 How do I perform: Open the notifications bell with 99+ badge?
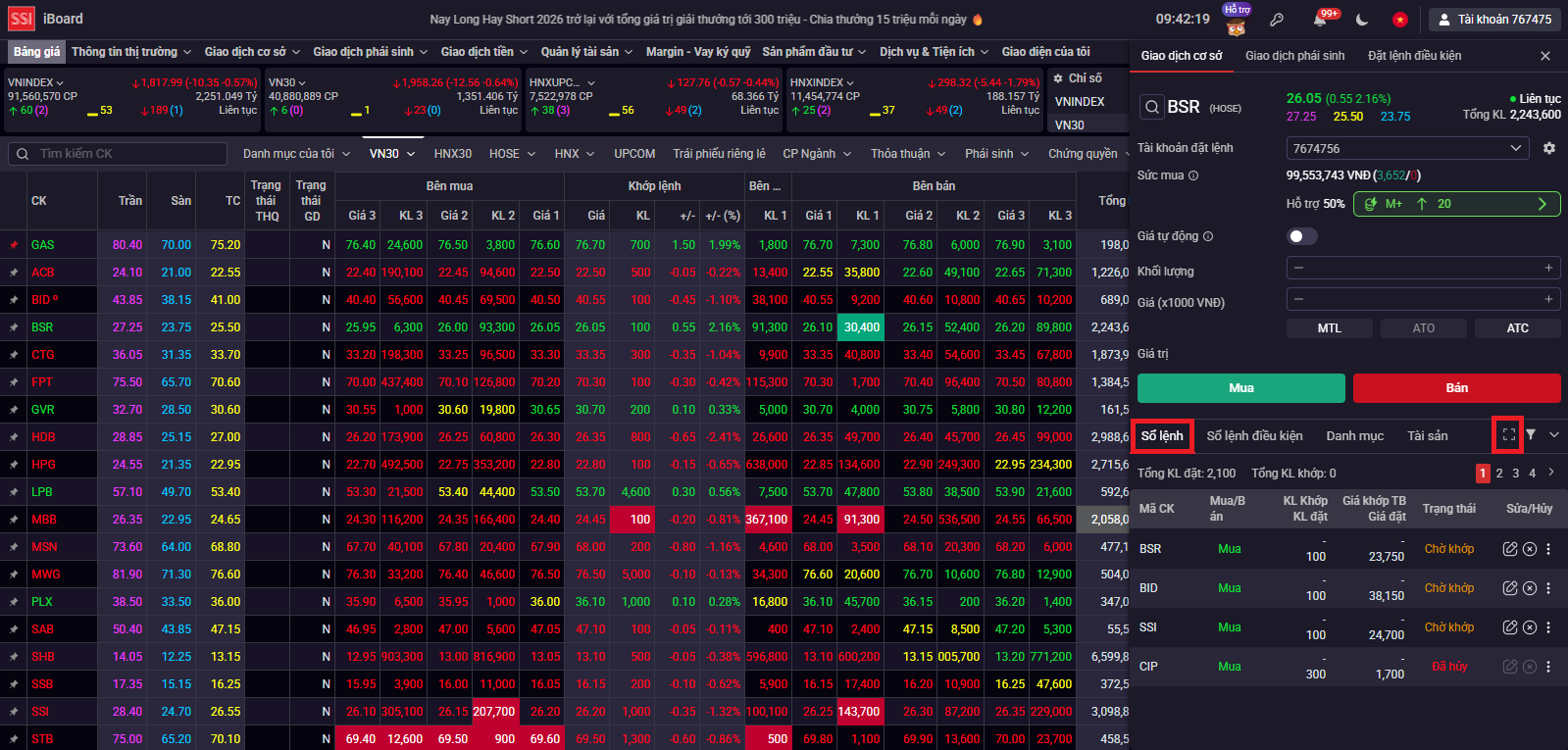[1321, 20]
